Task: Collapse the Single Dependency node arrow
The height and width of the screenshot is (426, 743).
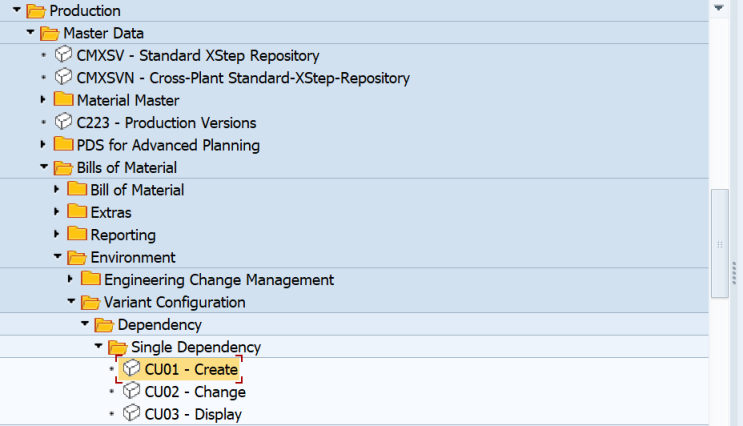Action: pos(99,346)
